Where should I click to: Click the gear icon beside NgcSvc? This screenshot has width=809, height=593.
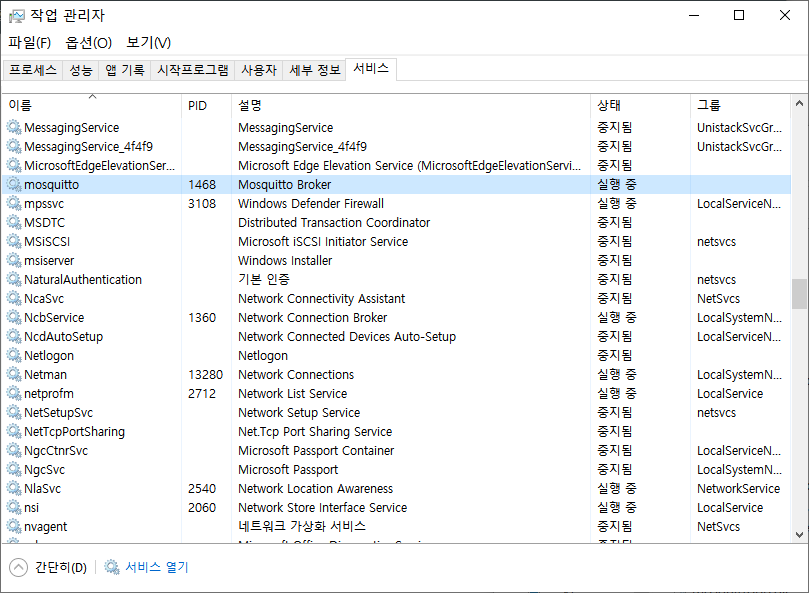14,469
